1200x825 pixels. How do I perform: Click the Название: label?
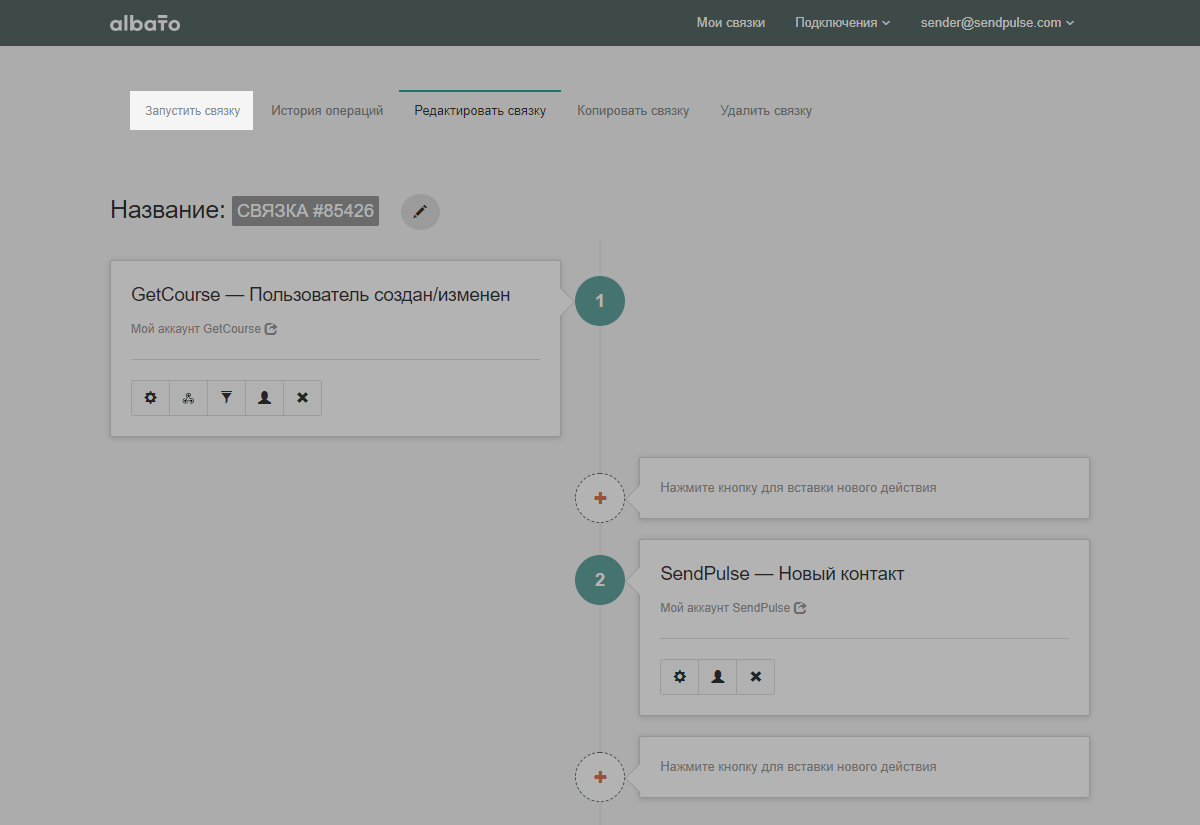(168, 210)
